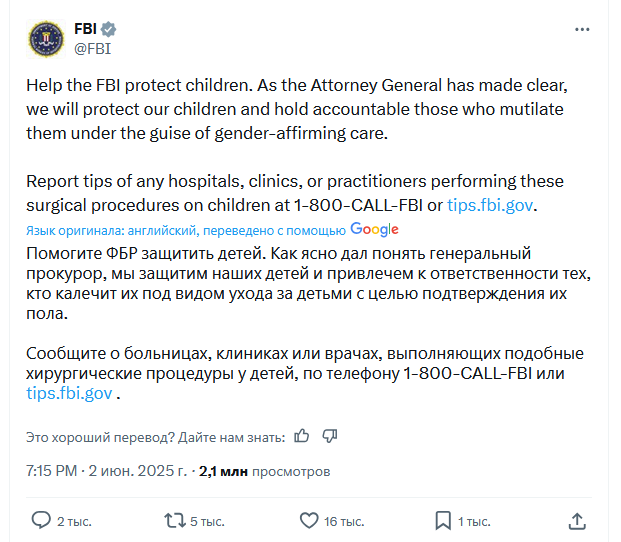Click the reply speech bubble icon
The height and width of the screenshot is (542, 621).
[x=41, y=520]
